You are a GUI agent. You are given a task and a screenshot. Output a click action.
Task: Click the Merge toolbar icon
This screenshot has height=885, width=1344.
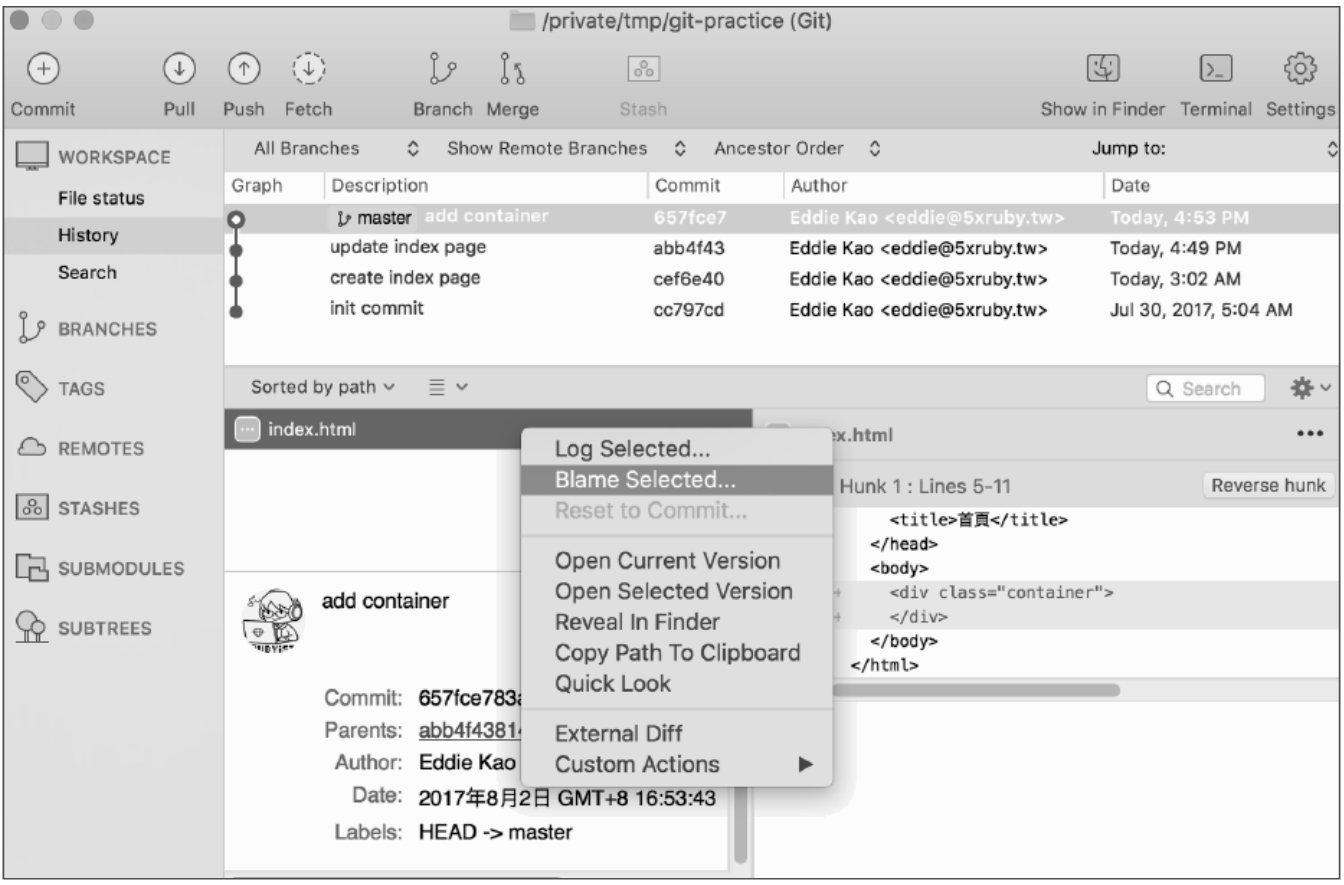(512, 70)
